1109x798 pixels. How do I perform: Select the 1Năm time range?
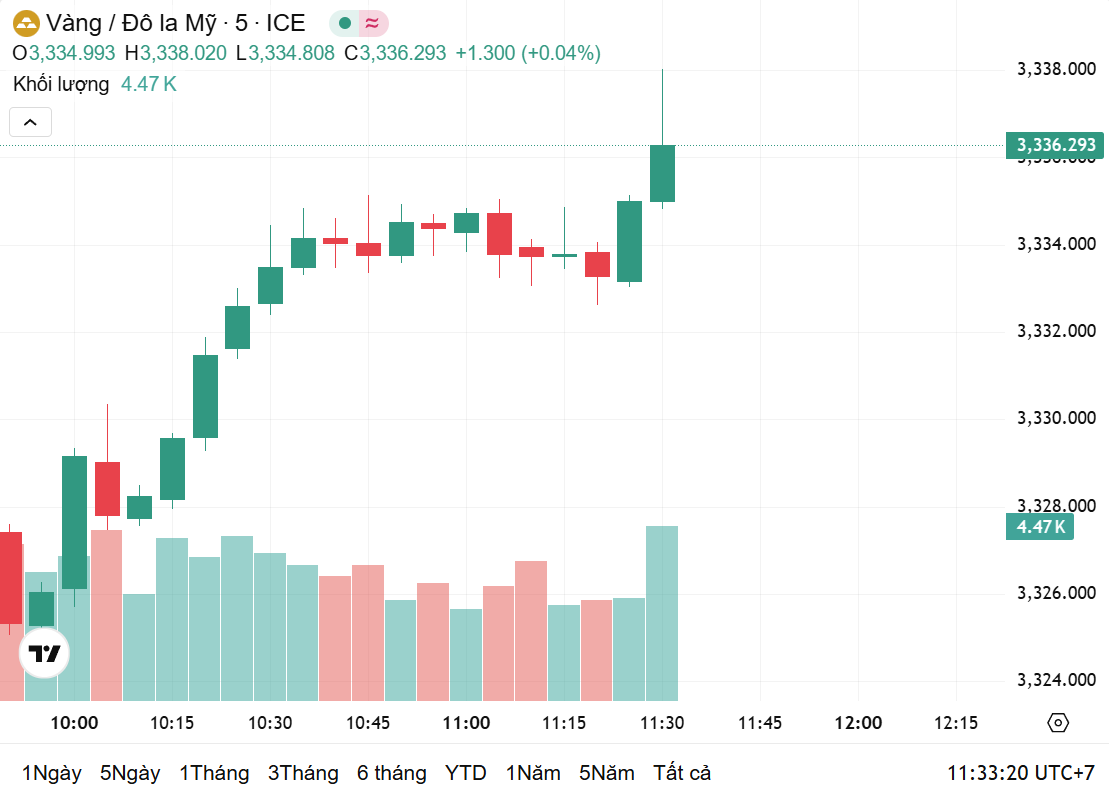pyautogui.click(x=534, y=773)
